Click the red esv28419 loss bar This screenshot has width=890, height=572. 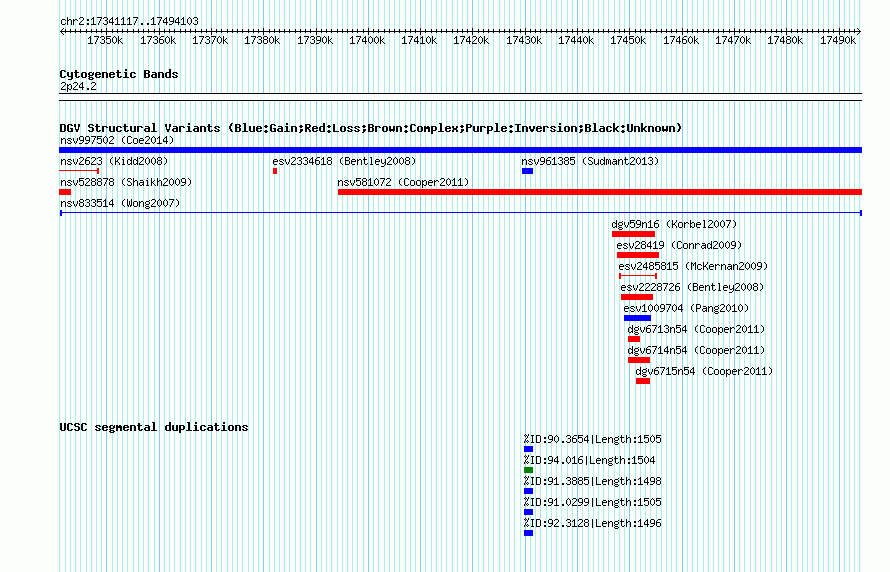coord(638,255)
